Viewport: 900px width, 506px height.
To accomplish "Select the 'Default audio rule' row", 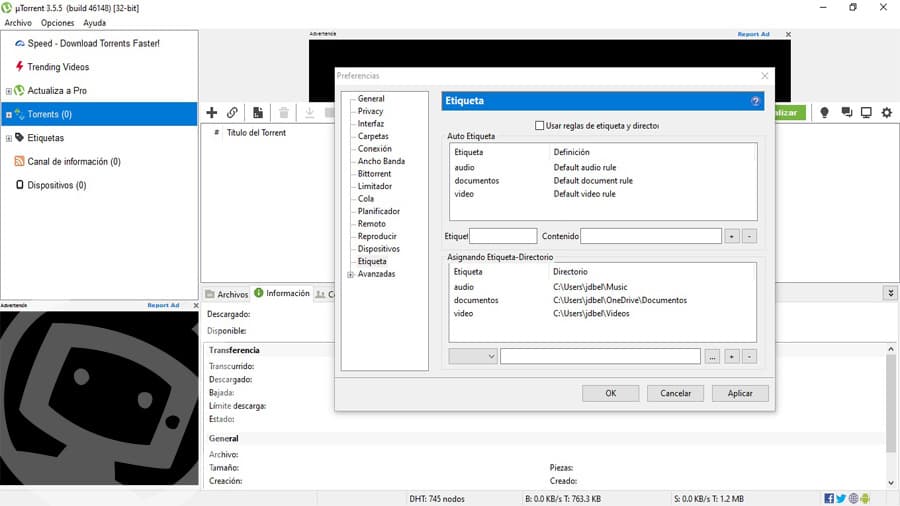I will point(603,168).
